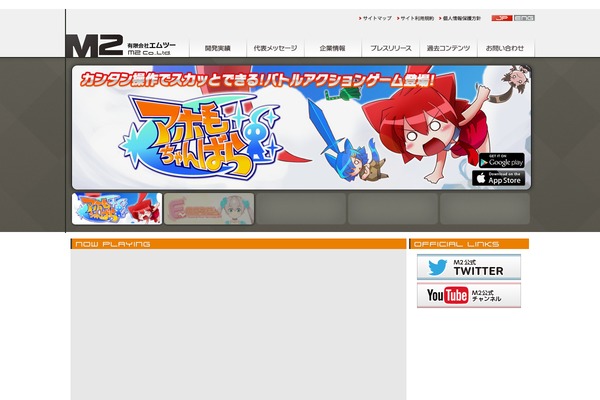Select the second slider thumbnail with teal-haired character
Image resolution: width=600 pixels, height=400 pixels.
click(x=209, y=209)
